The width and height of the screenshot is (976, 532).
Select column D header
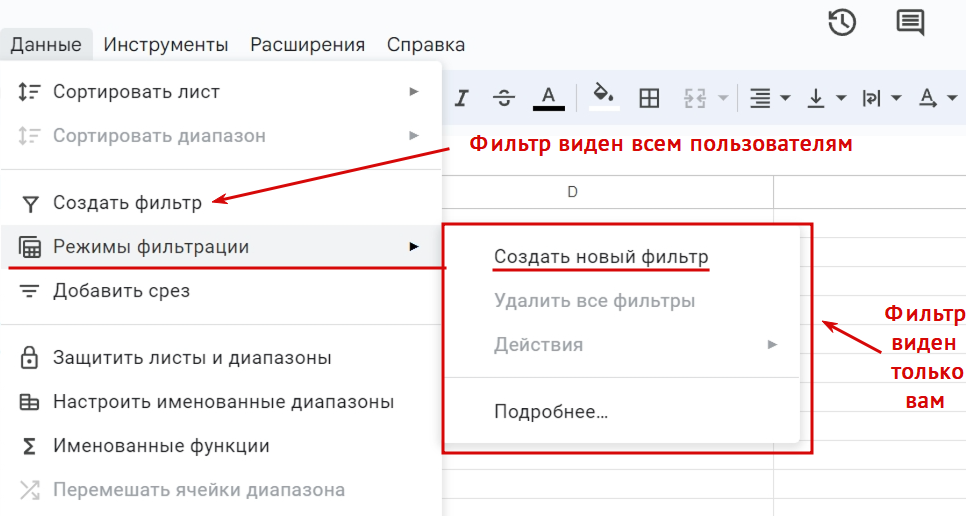pos(573,192)
